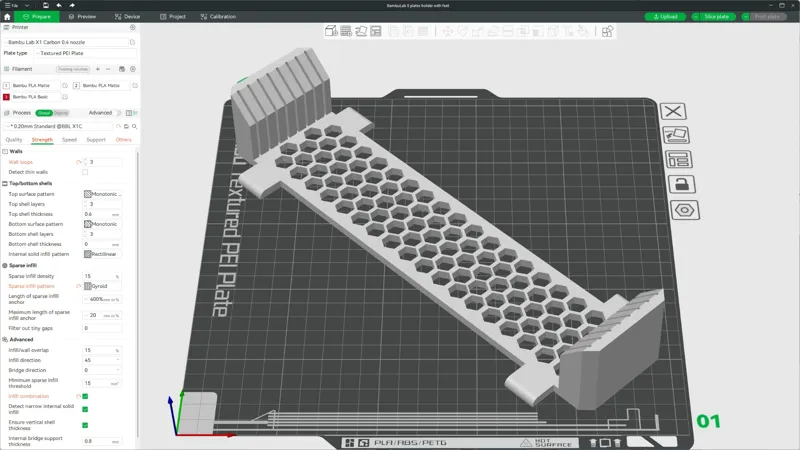This screenshot has width=800, height=450.
Task: Click the Redo arrow icon
Action: 72,5
